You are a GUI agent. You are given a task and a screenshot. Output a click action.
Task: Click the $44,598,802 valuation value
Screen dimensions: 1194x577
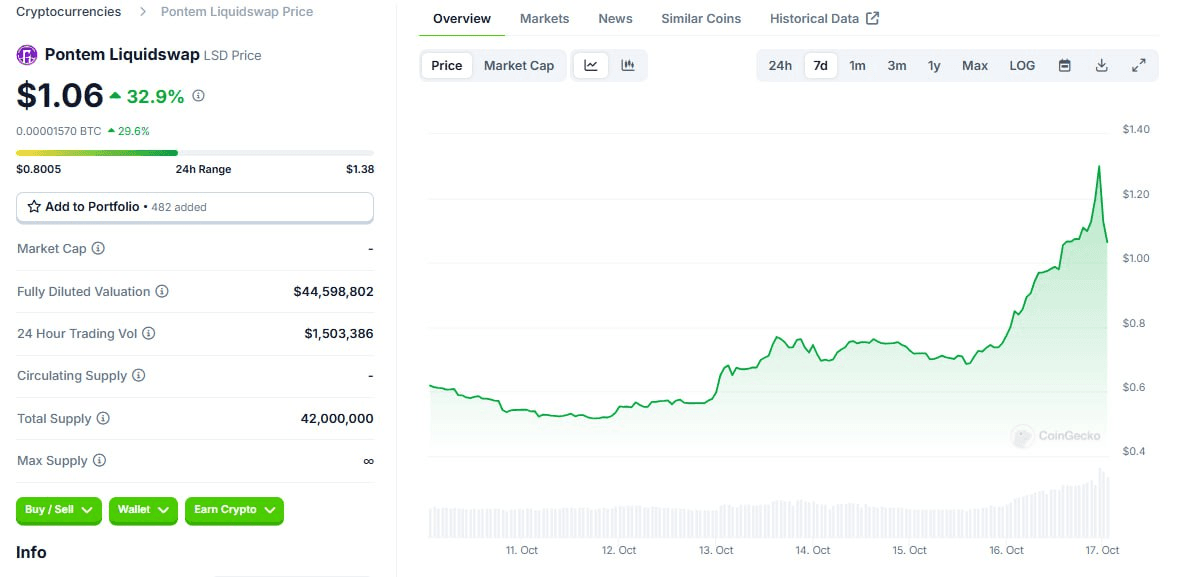pos(334,291)
